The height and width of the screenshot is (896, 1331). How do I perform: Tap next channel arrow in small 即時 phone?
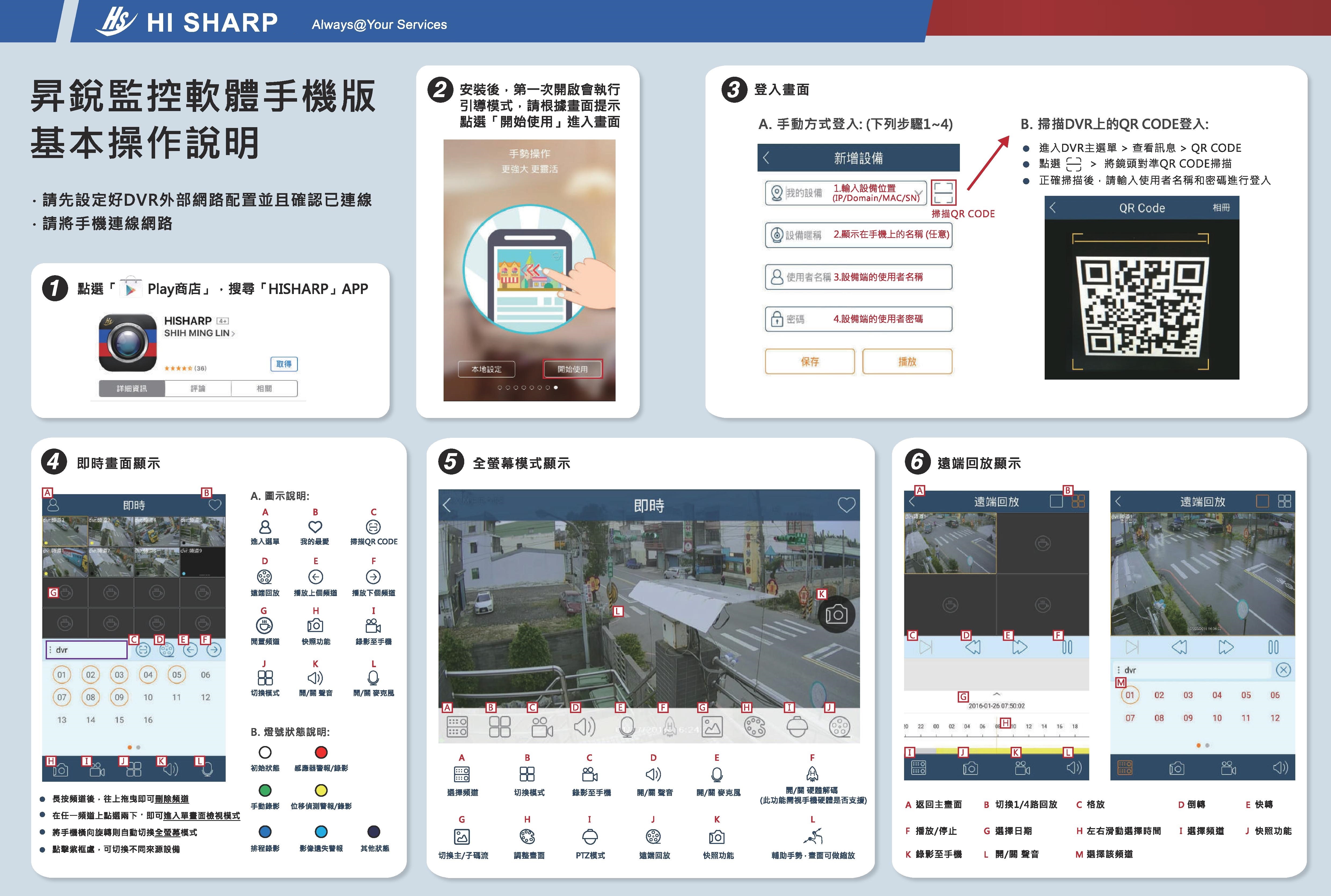pyautogui.click(x=214, y=650)
